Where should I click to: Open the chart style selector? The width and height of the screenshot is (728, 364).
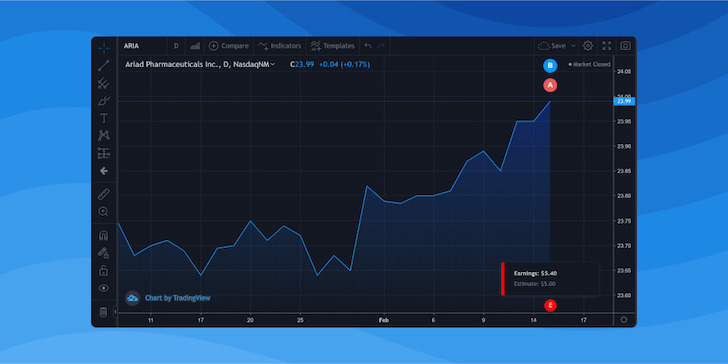pyautogui.click(x=195, y=46)
